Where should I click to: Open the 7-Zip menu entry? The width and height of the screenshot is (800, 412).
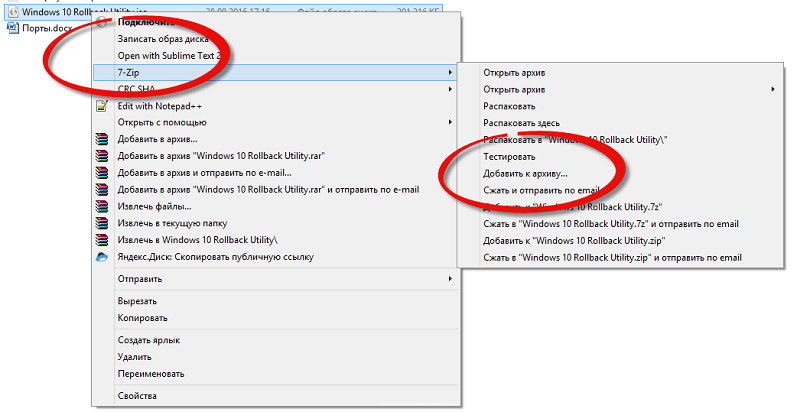(x=276, y=72)
